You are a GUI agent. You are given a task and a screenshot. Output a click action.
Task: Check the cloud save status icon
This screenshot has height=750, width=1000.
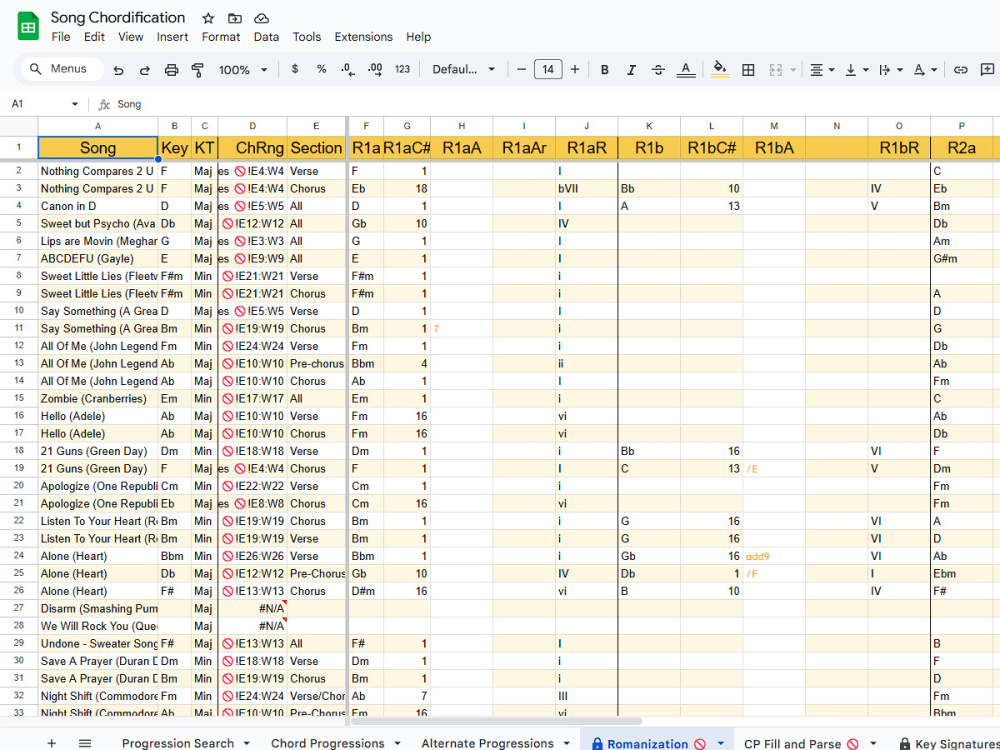click(261, 18)
